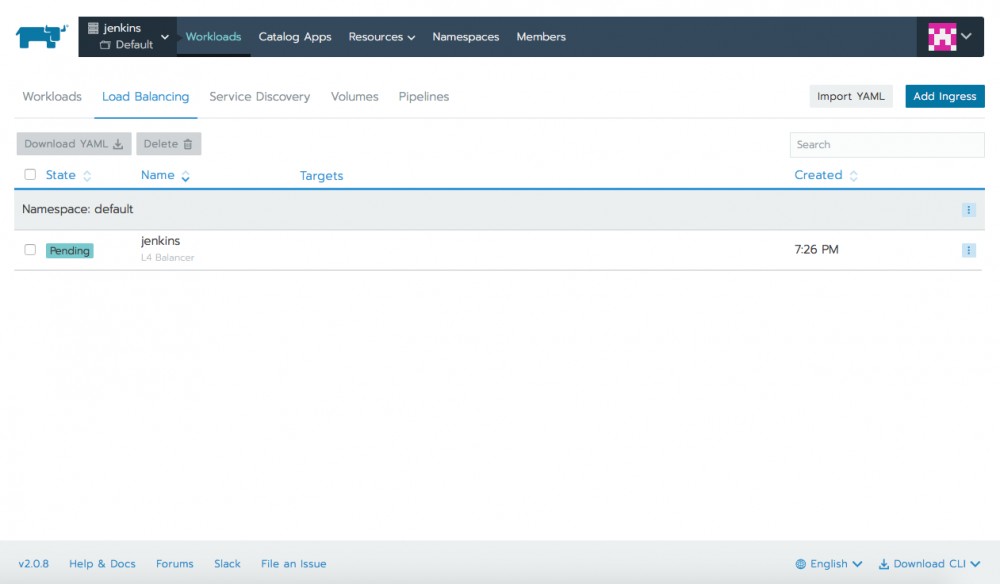Click inside the Search field
This screenshot has height=584, width=1000.
(x=886, y=144)
